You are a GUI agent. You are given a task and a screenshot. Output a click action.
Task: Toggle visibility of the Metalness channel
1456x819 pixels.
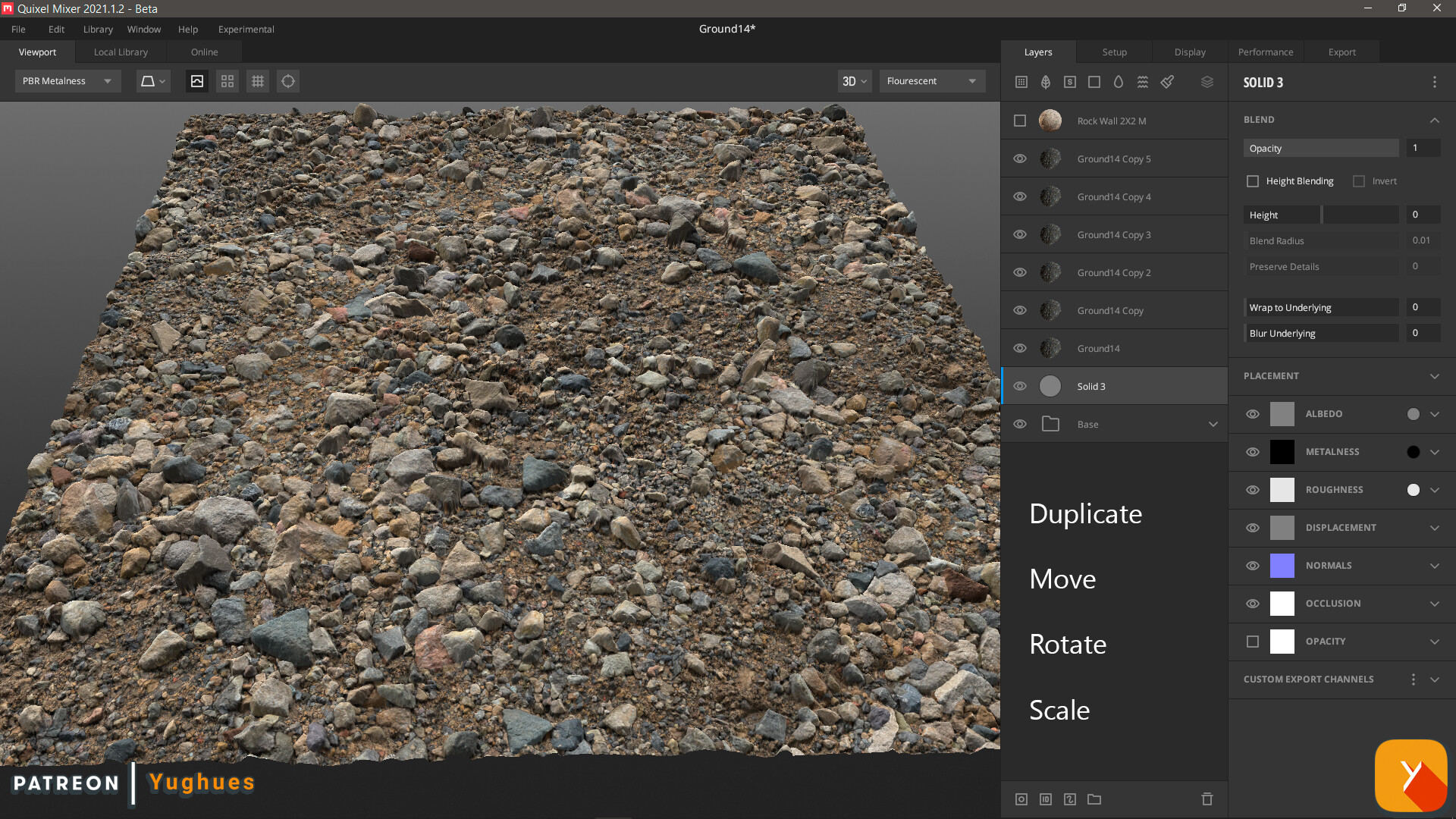[x=1253, y=452]
